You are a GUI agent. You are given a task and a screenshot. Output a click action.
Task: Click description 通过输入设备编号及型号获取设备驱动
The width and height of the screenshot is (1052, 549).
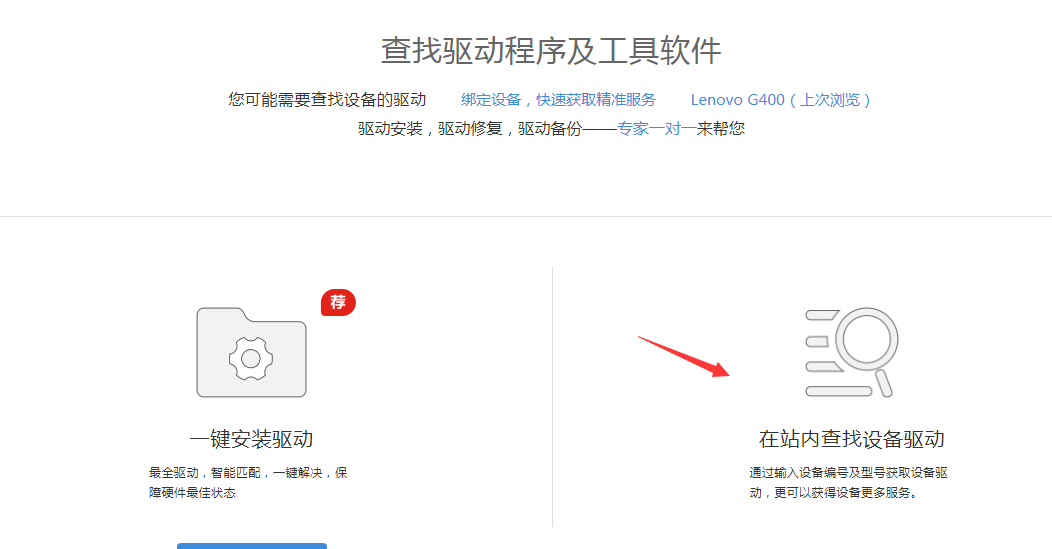click(x=849, y=483)
